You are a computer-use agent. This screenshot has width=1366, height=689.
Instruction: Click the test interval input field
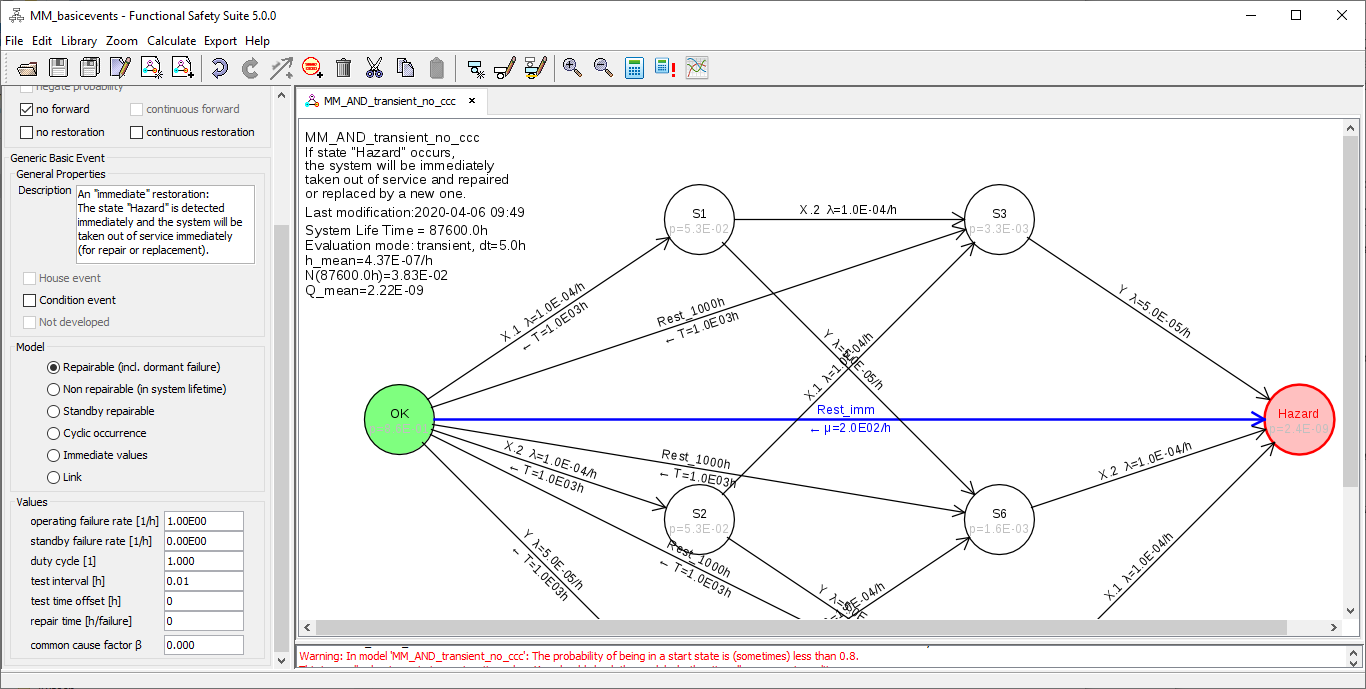pyautogui.click(x=204, y=581)
